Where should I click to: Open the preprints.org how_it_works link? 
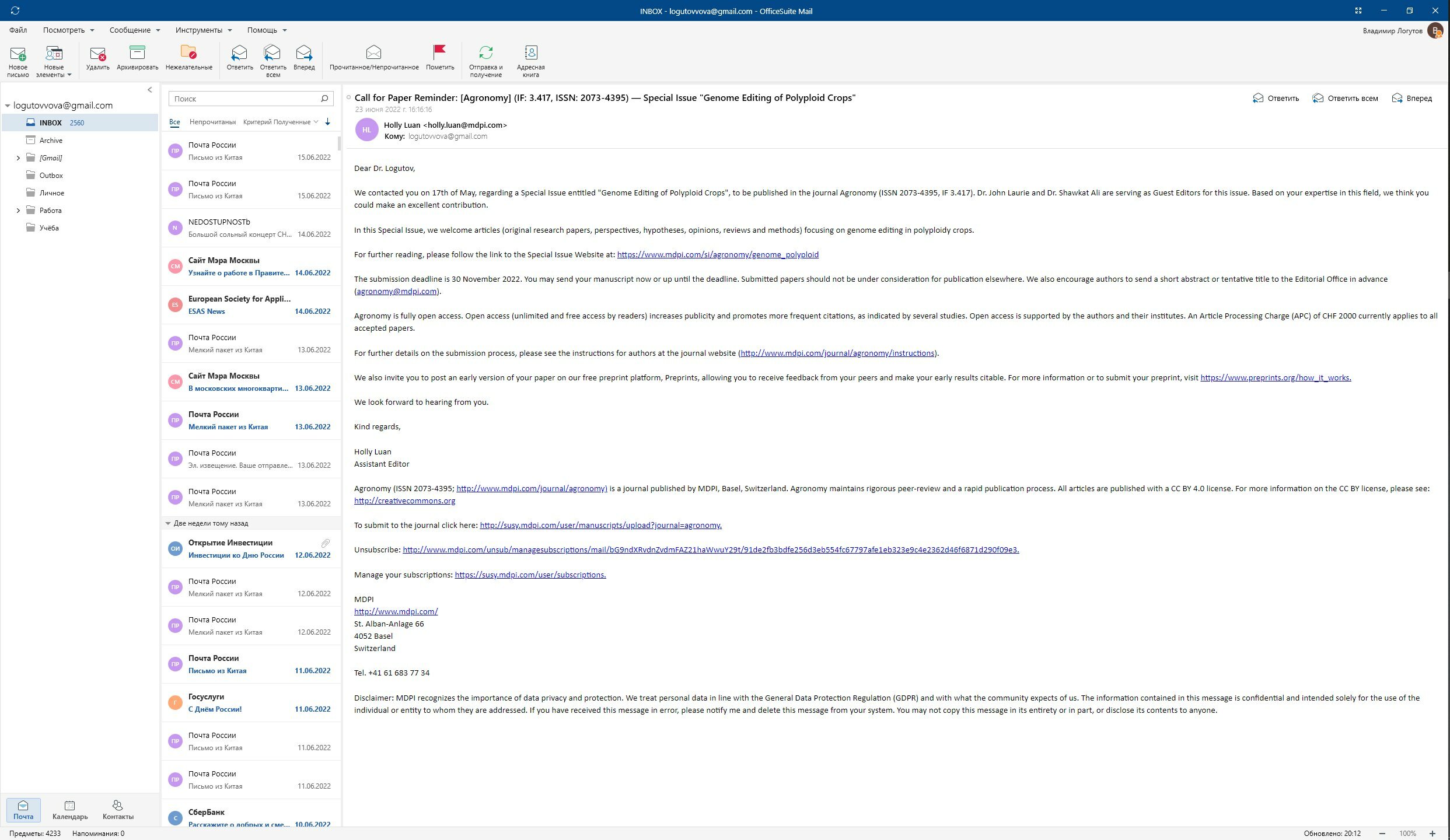click(x=1276, y=377)
